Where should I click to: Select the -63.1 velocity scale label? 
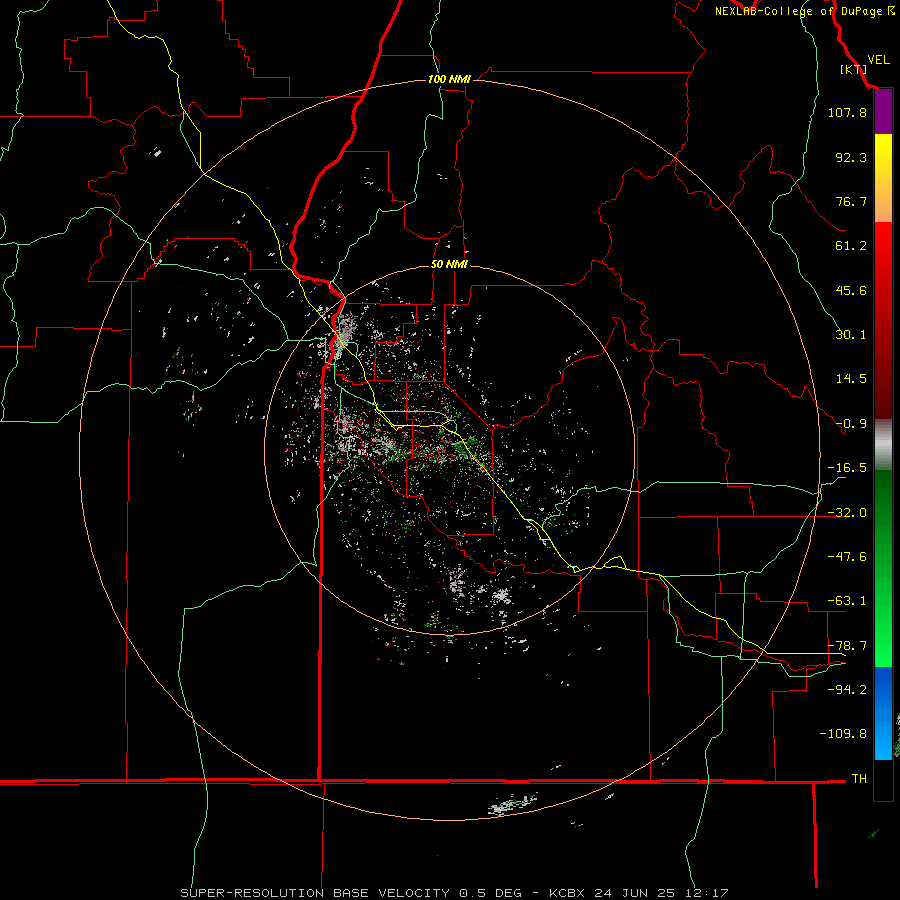click(x=847, y=601)
